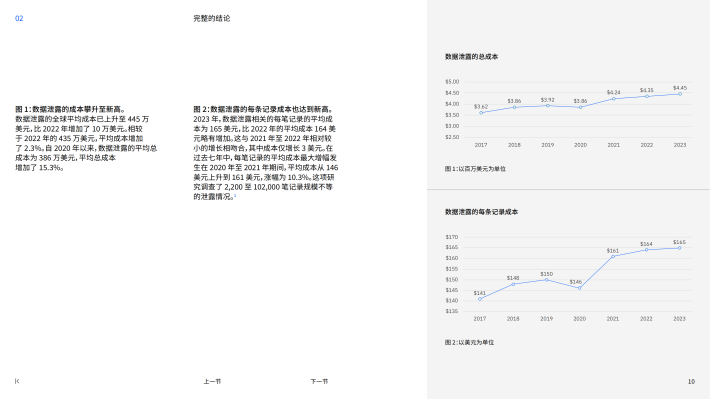Screen dimensions: 710x399
Task: Click the $5.00 axis label in top chart
Action: [x=452, y=82]
